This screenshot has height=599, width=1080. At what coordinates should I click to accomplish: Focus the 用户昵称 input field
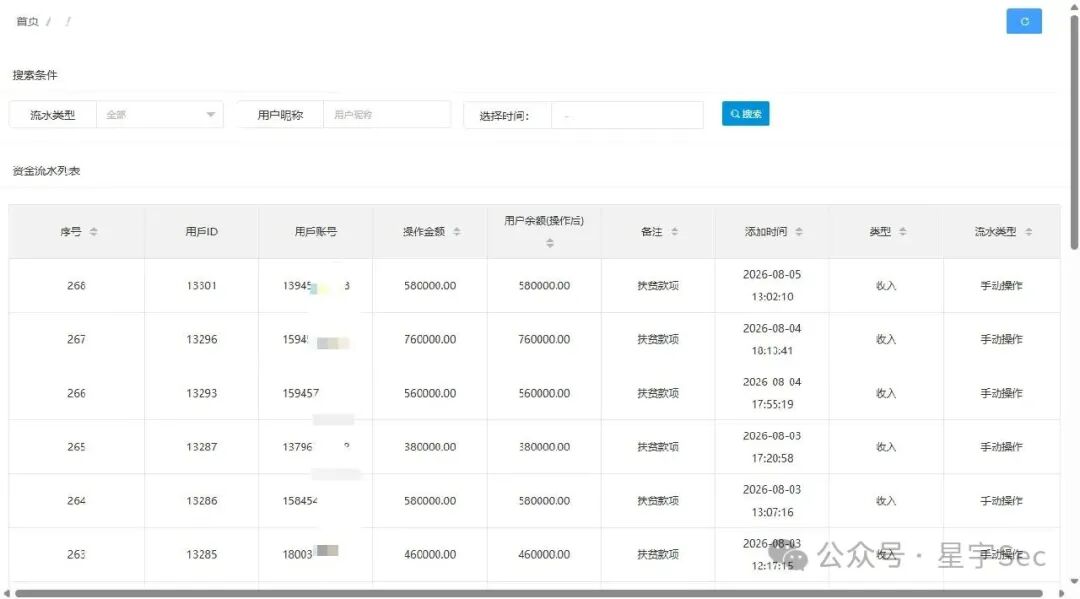tap(386, 115)
